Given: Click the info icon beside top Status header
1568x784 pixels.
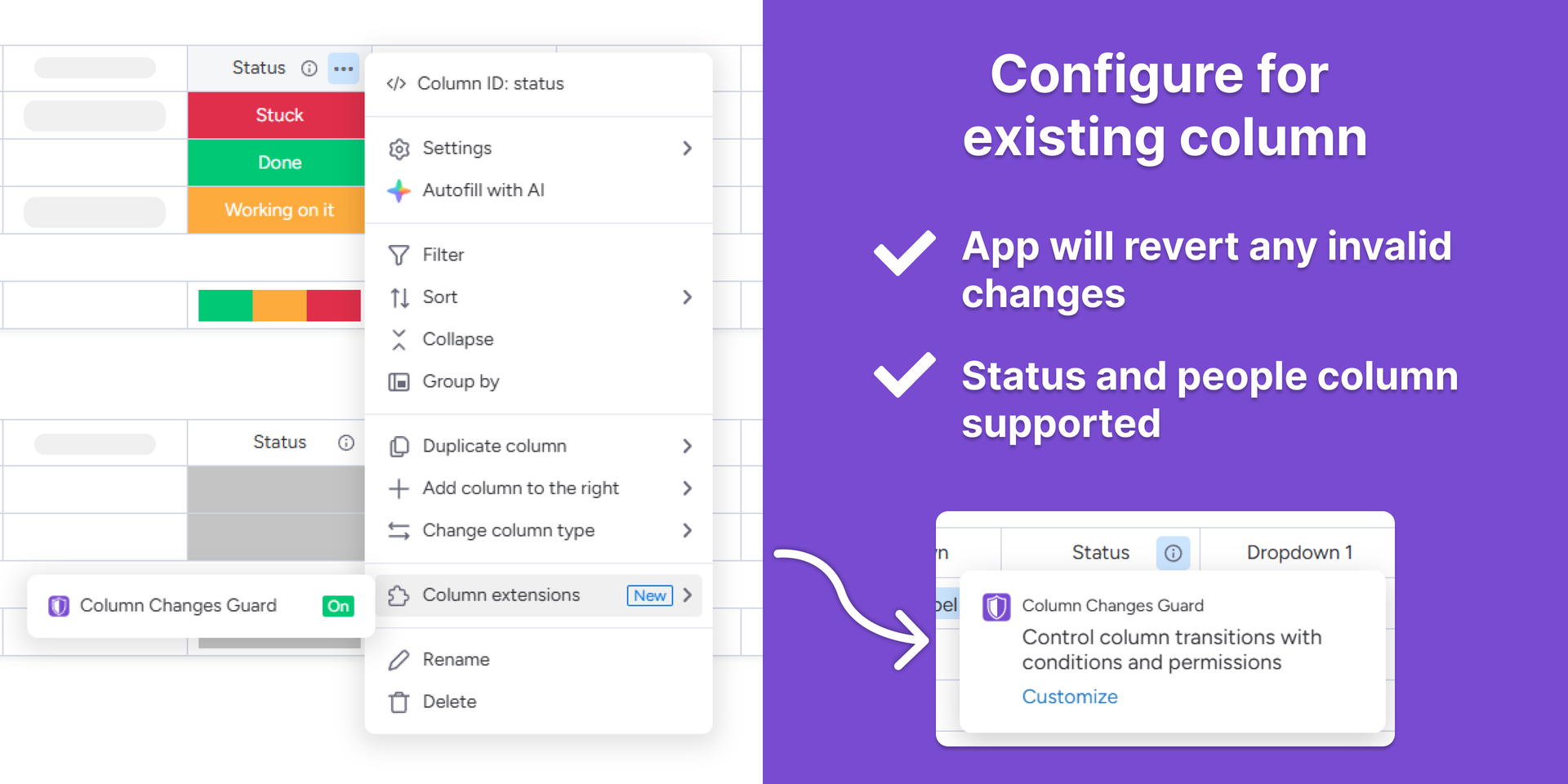Looking at the screenshot, I should tap(309, 69).
